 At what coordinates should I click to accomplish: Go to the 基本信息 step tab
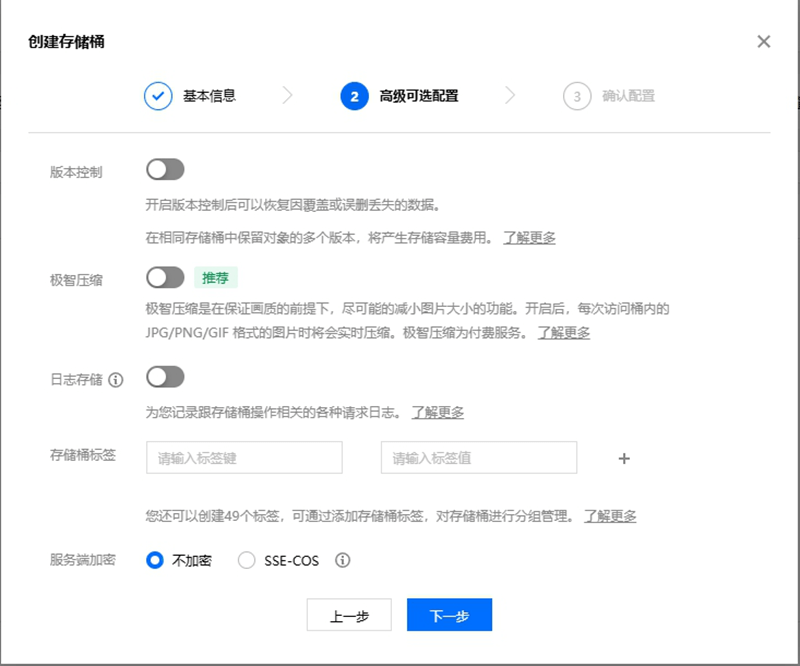pos(209,96)
